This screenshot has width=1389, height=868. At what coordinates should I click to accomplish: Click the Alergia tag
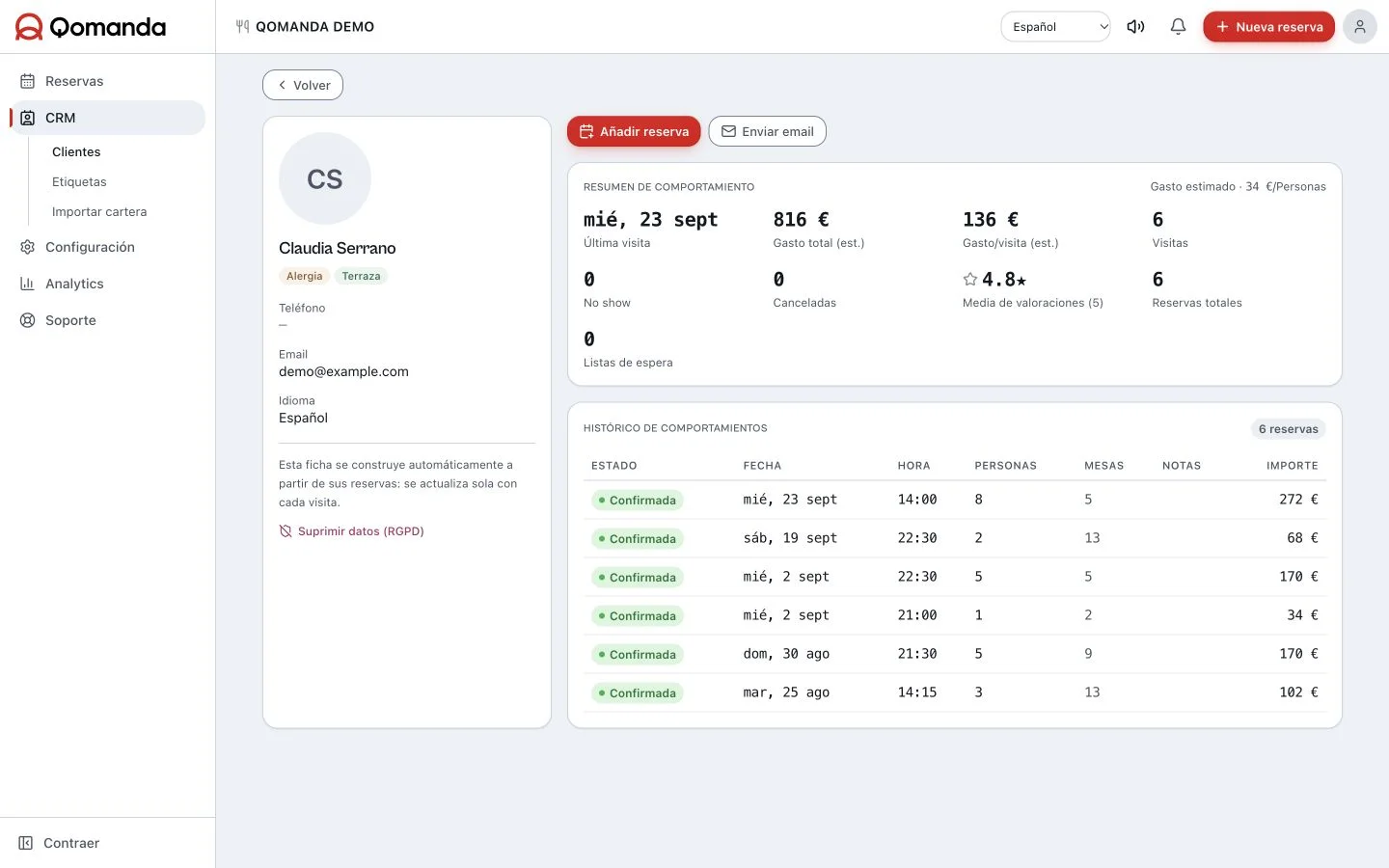[x=304, y=276]
